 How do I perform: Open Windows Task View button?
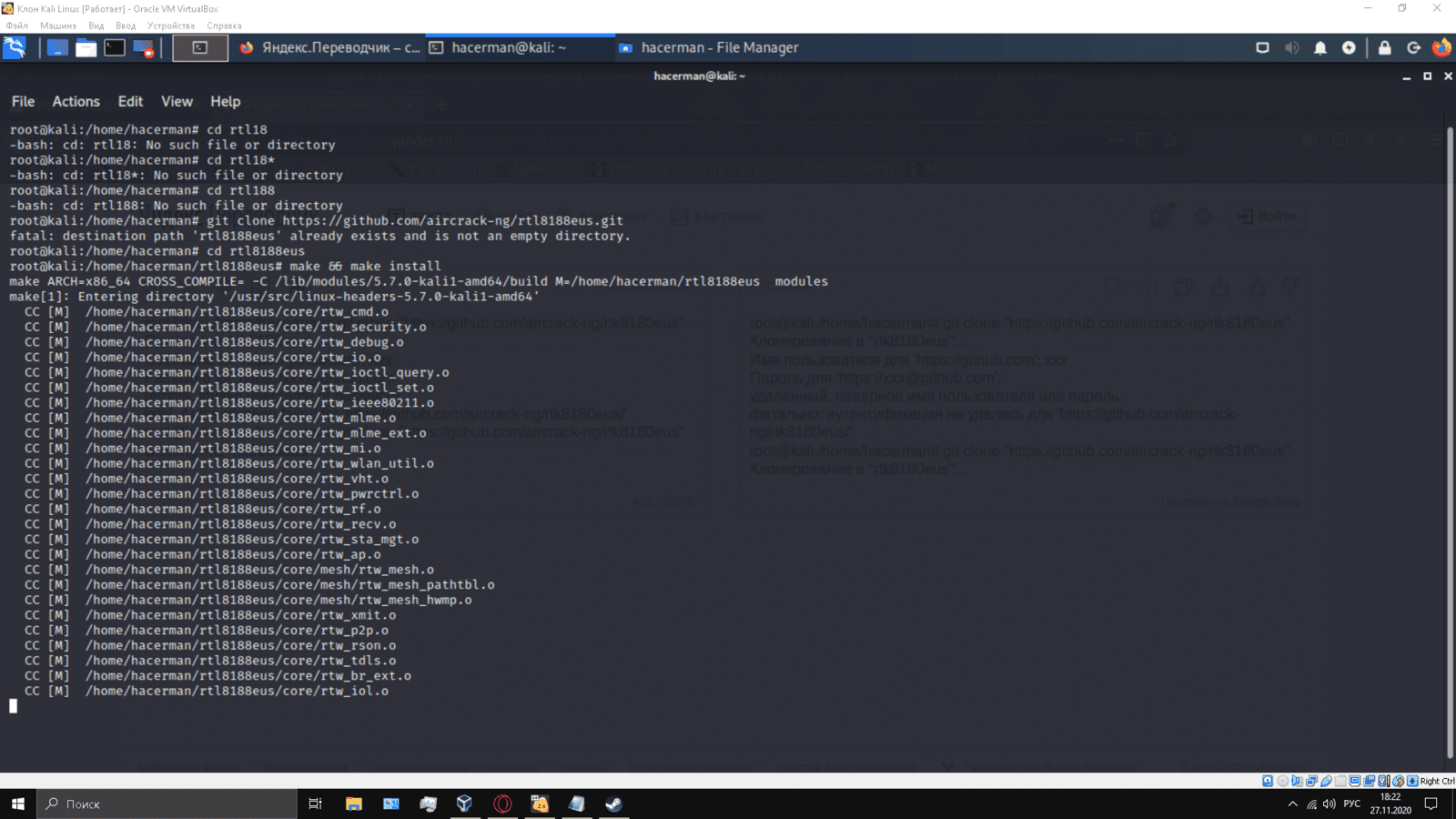pyautogui.click(x=316, y=804)
